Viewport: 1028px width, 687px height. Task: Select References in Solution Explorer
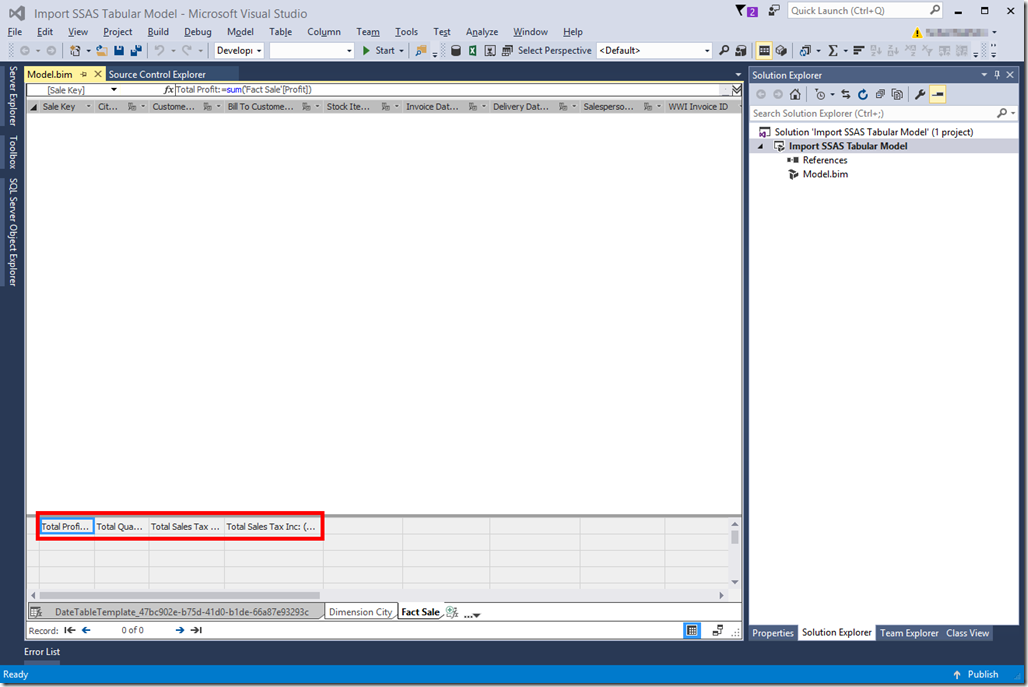(824, 160)
